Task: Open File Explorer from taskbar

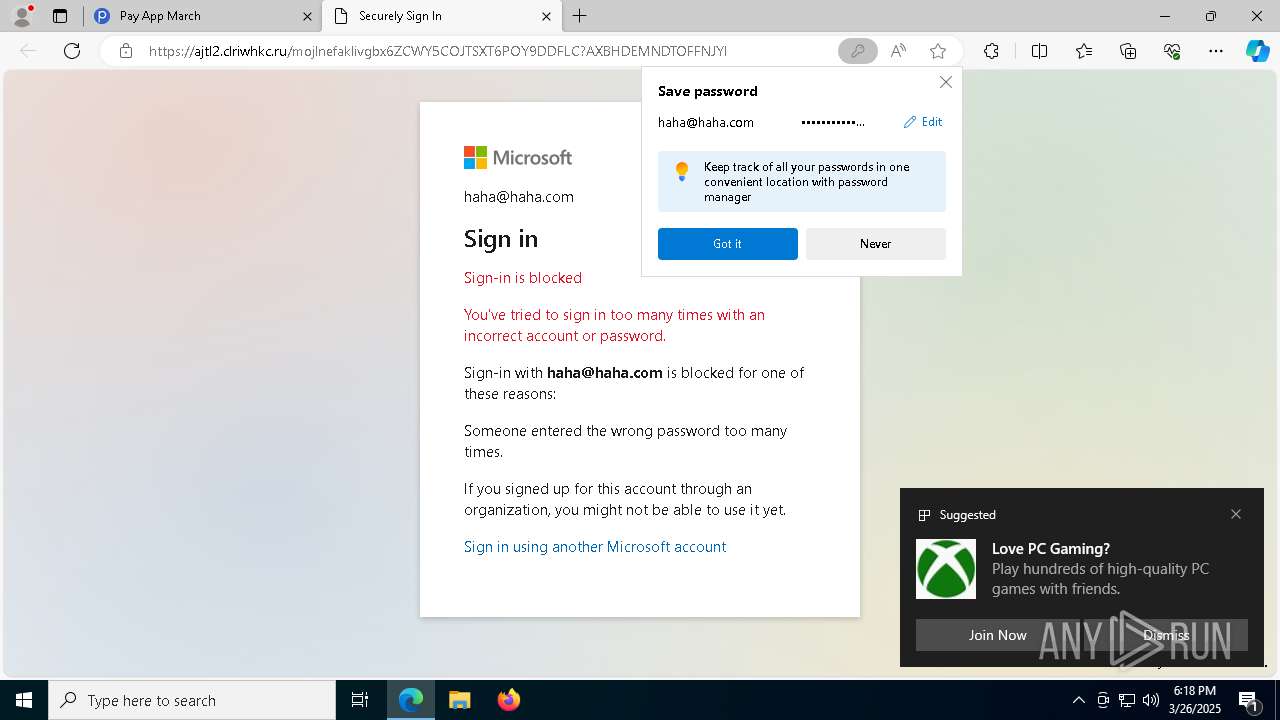Action: (x=459, y=700)
